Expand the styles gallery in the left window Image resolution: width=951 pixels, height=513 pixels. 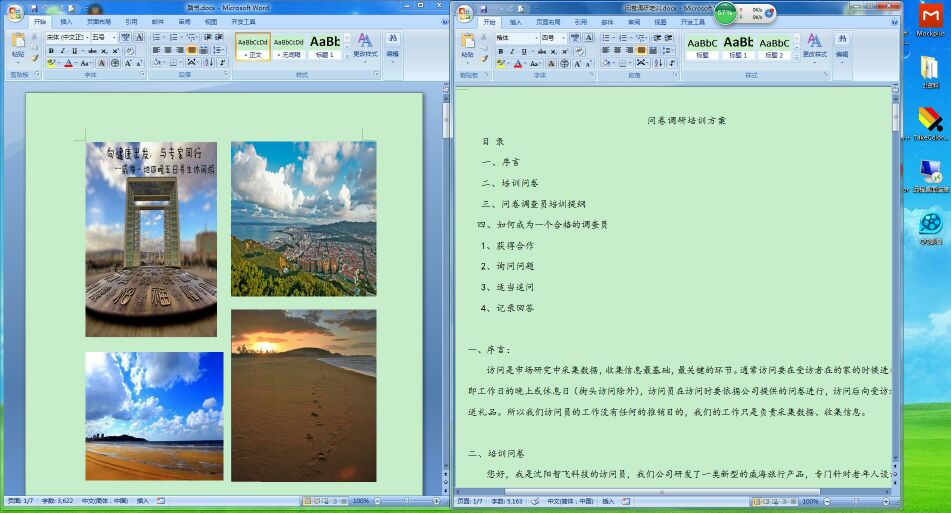click(347, 56)
